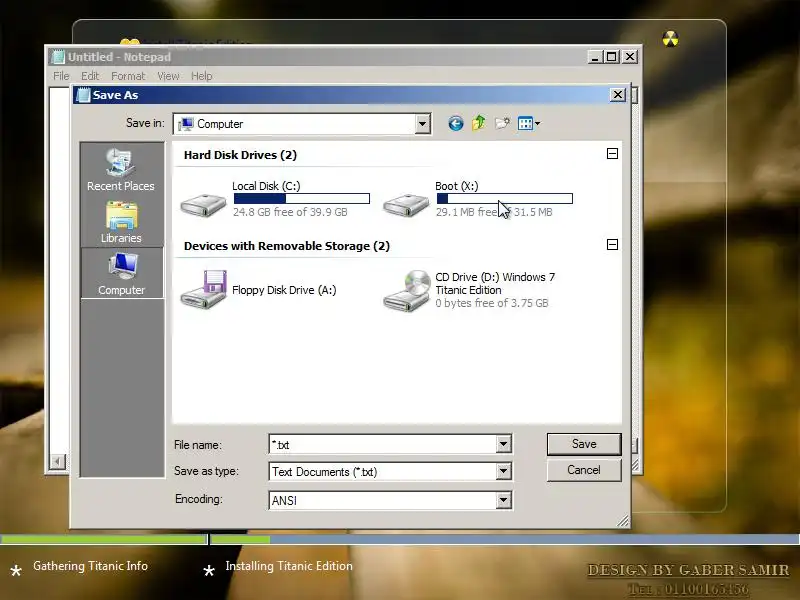Open Notepad Format menu
Screen dimensions: 800x600
coord(128,76)
